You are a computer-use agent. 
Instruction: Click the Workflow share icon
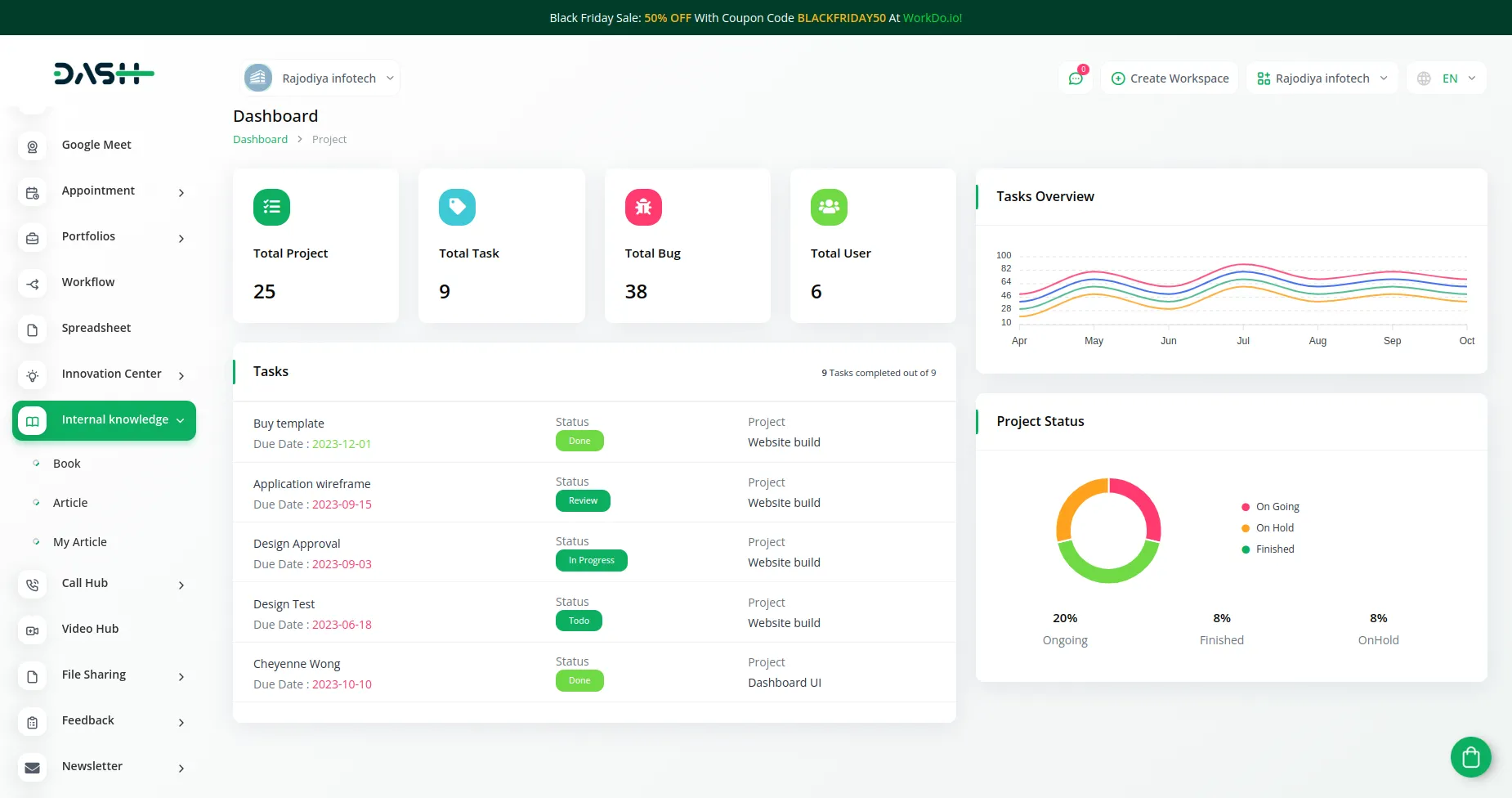coord(33,284)
